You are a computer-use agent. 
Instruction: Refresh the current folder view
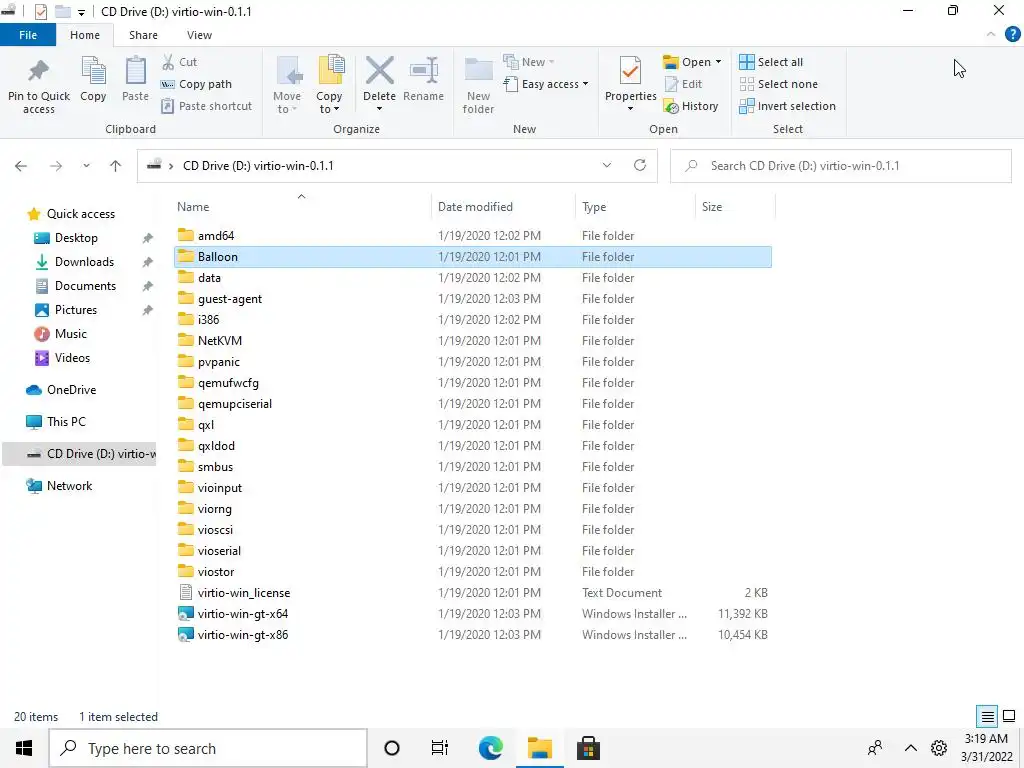coord(640,165)
